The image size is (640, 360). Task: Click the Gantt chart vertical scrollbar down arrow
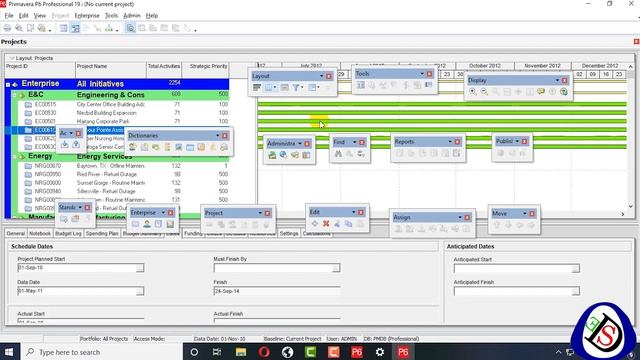tap(631, 207)
